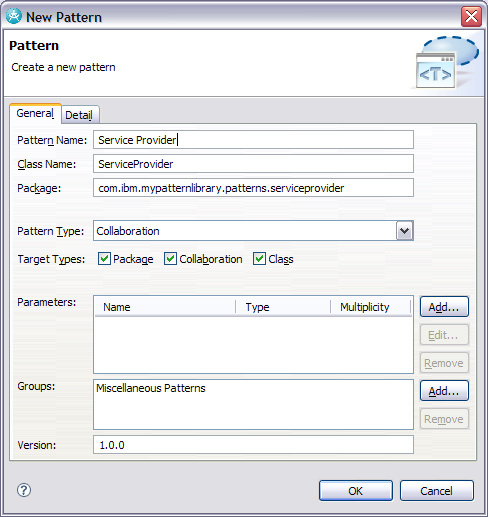The image size is (488, 517).
Task: Add a new parameter with Add button
Action: pyautogui.click(x=444, y=307)
